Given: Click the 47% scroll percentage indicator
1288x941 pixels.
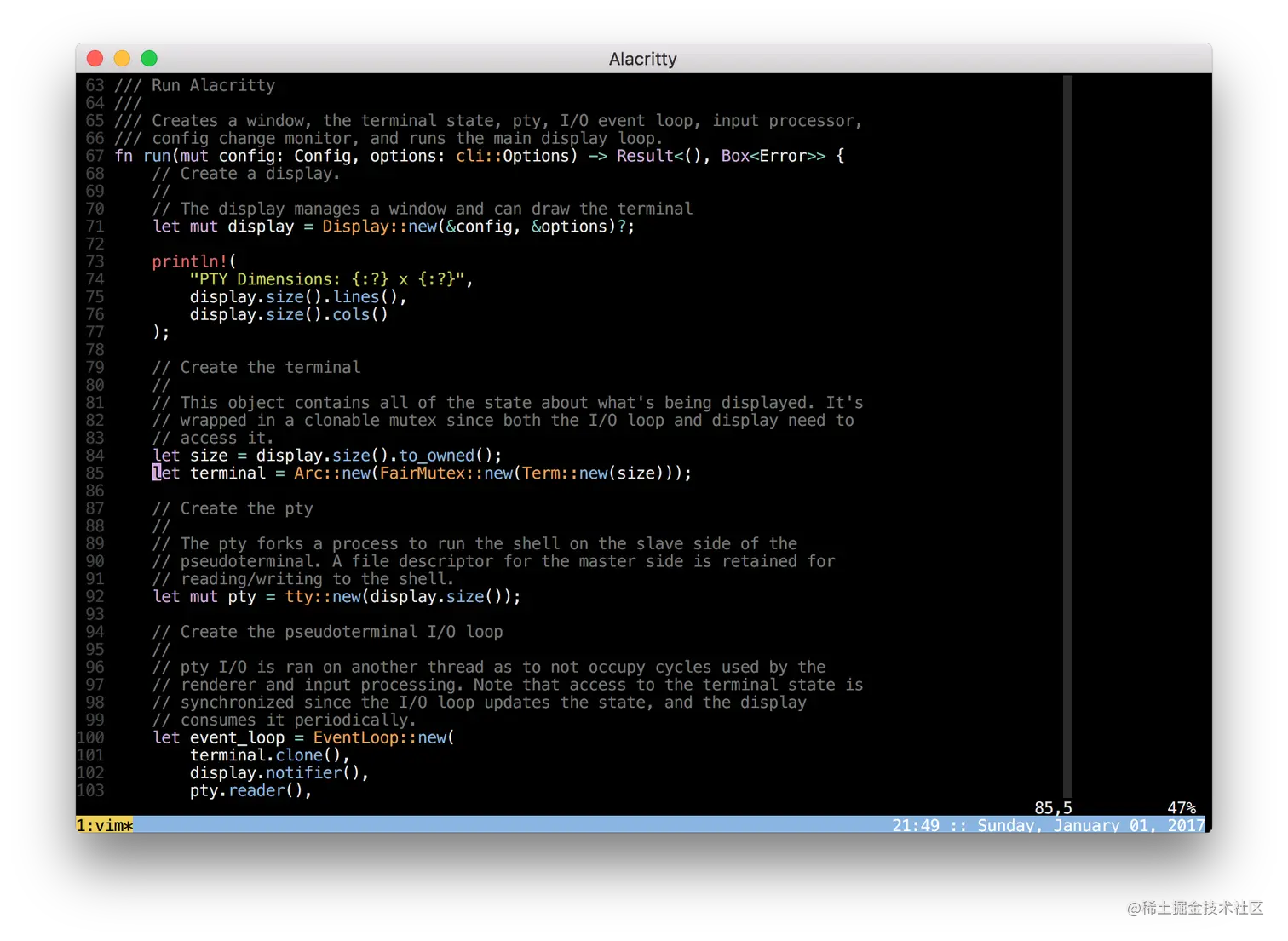Looking at the screenshot, I should [1182, 807].
